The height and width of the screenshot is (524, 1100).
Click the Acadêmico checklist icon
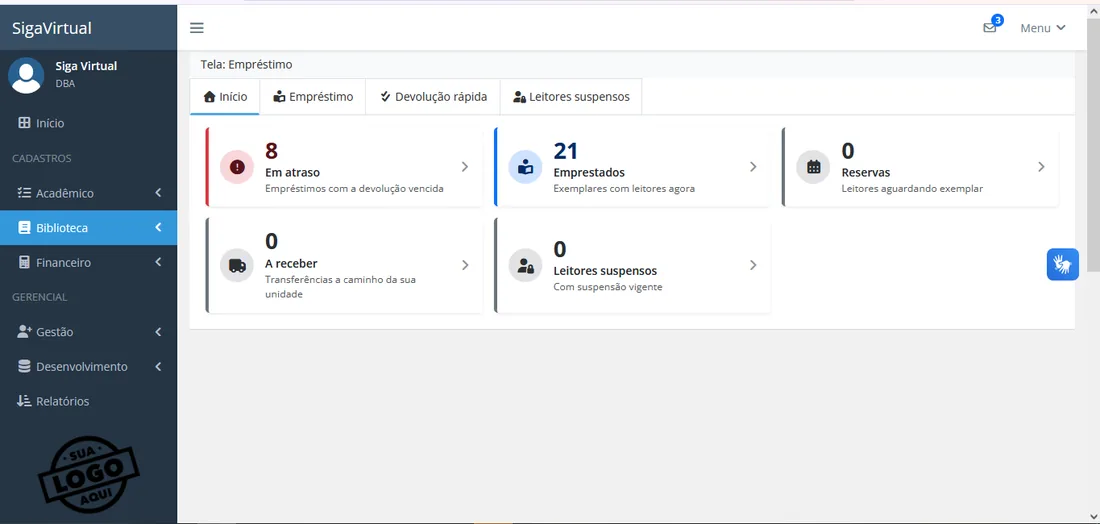[23, 193]
